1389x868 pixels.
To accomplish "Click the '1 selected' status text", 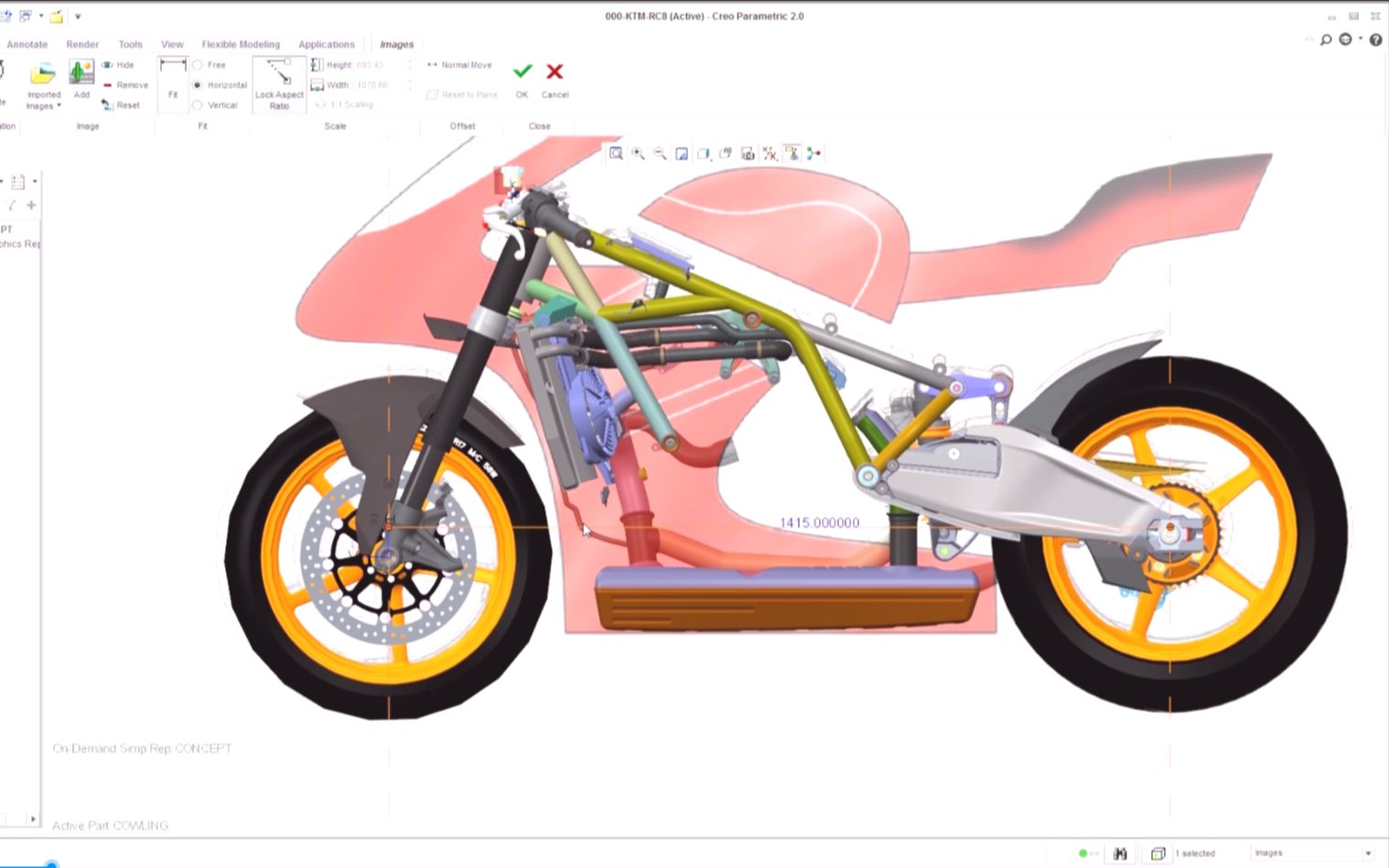I will (1195, 853).
